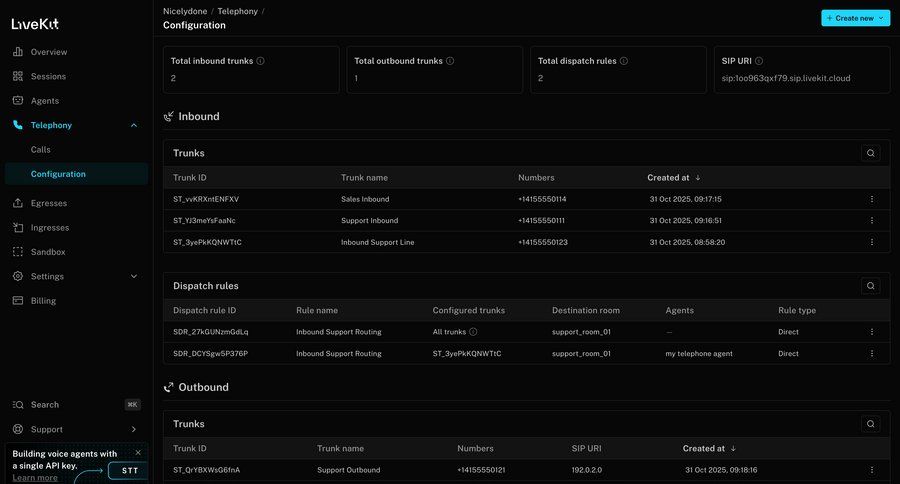Open Sandbox via its dashed-square icon

(18, 251)
